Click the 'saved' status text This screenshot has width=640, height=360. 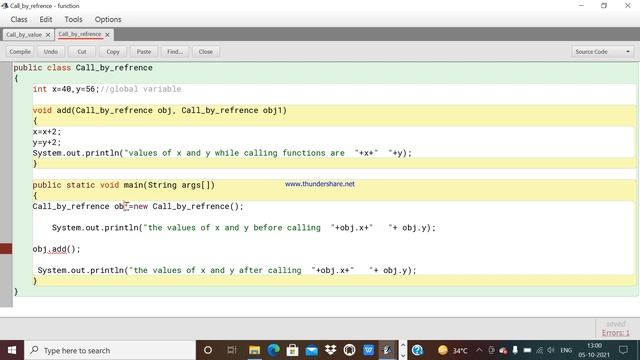[616, 324]
